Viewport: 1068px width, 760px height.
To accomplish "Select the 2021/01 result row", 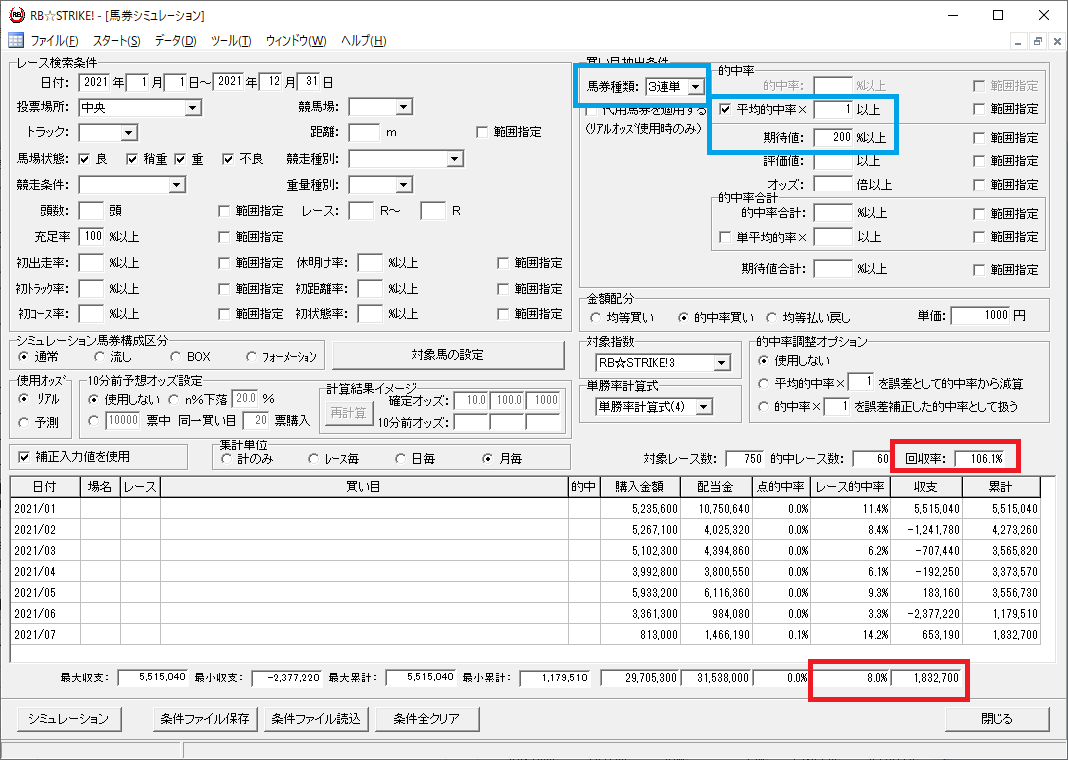I will pos(526,509).
